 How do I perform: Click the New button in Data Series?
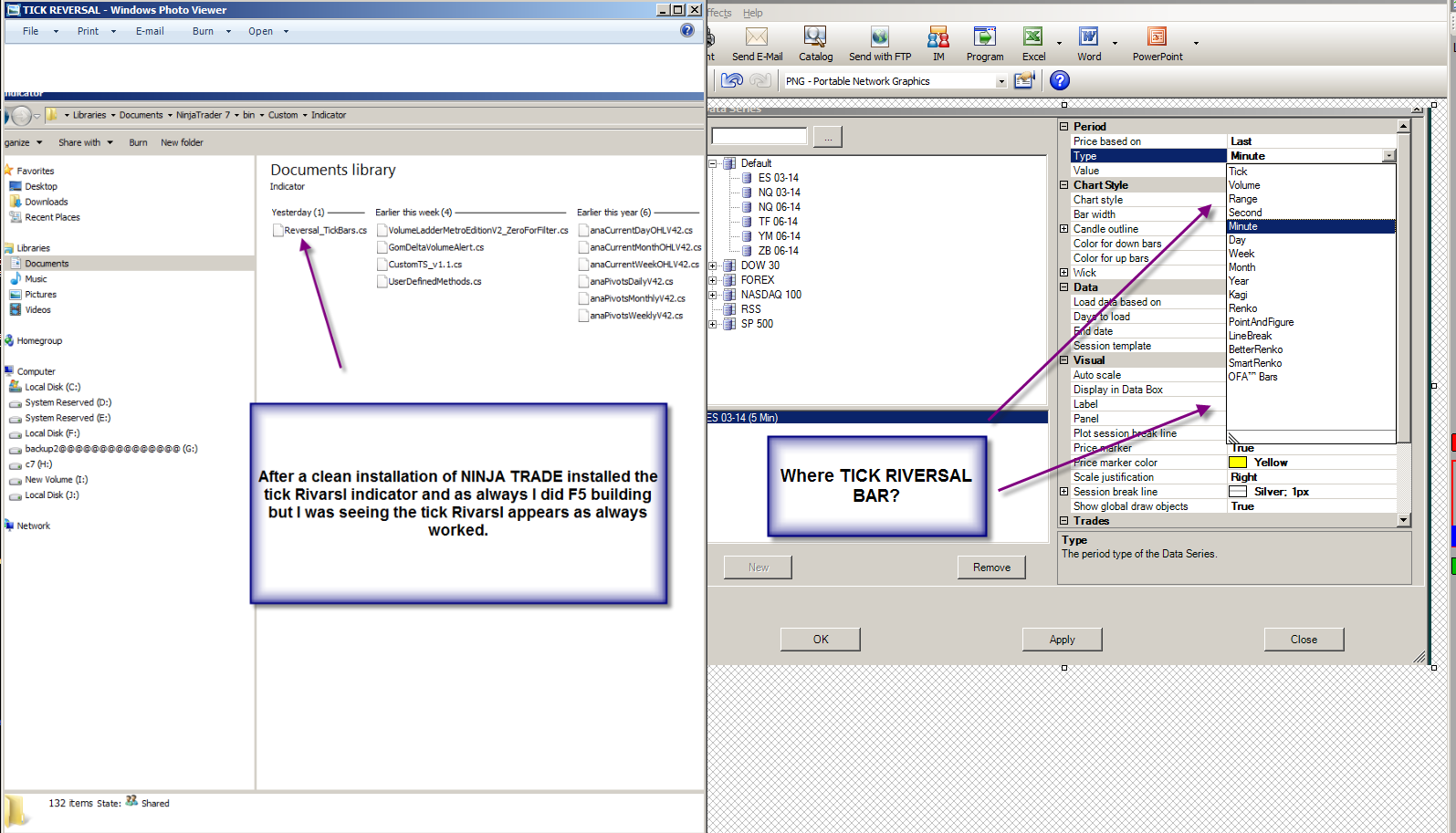tap(758, 567)
